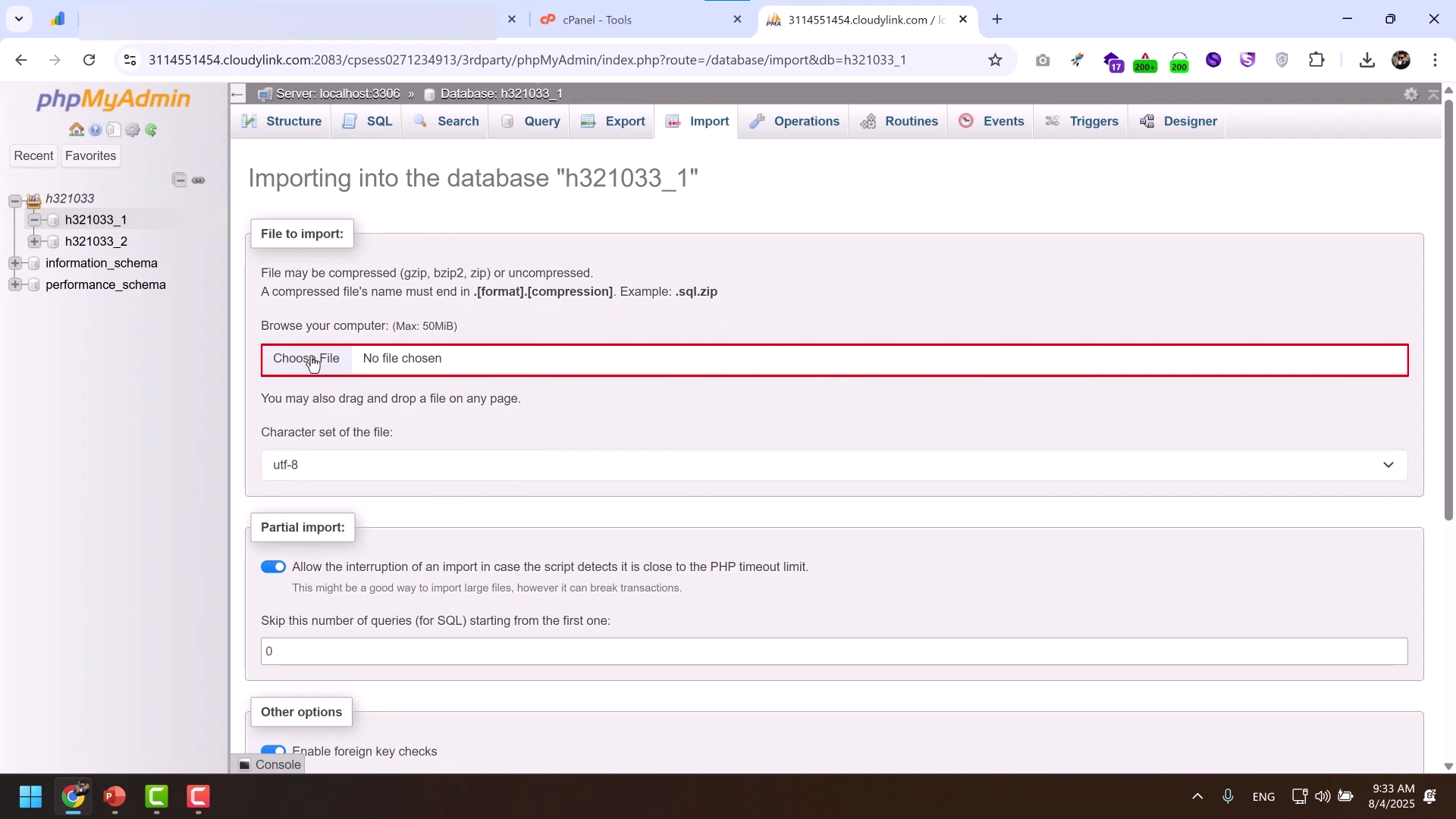Expand the information_schema database node
The height and width of the screenshot is (819, 1456).
pos(14,263)
